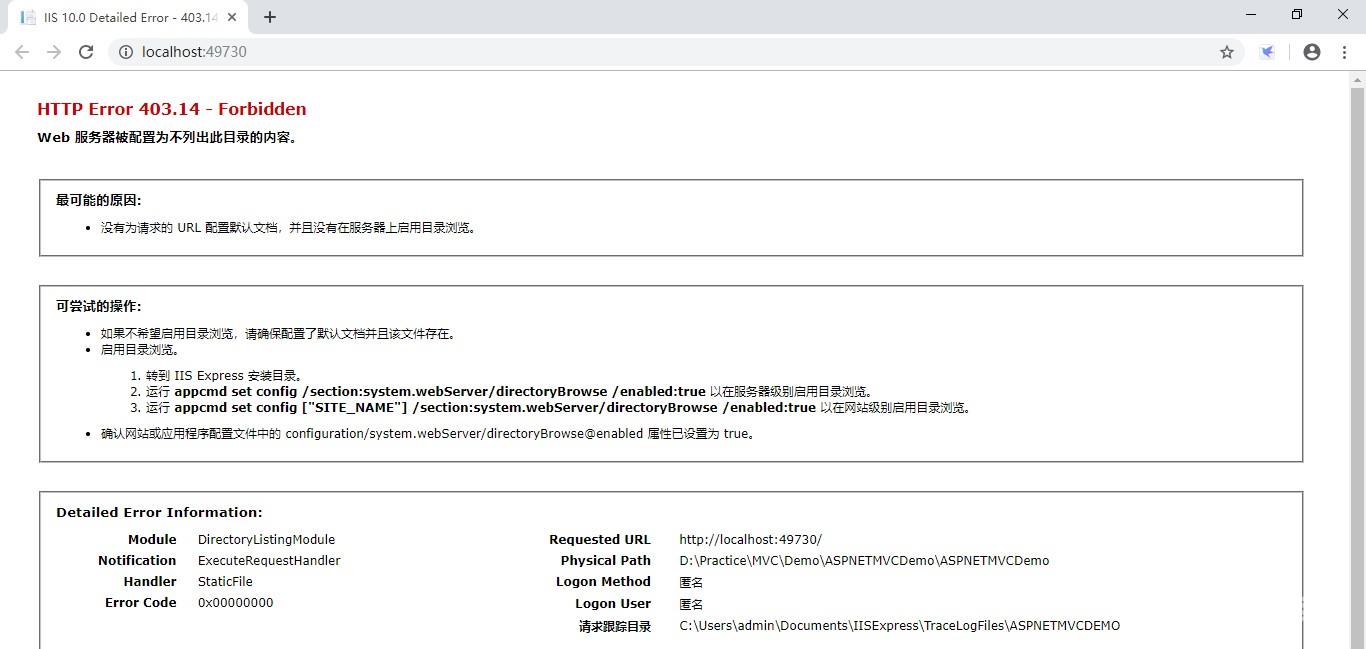Image resolution: width=1366 pixels, height=649 pixels.
Task: Click the Logon Method label
Action: point(603,581)
